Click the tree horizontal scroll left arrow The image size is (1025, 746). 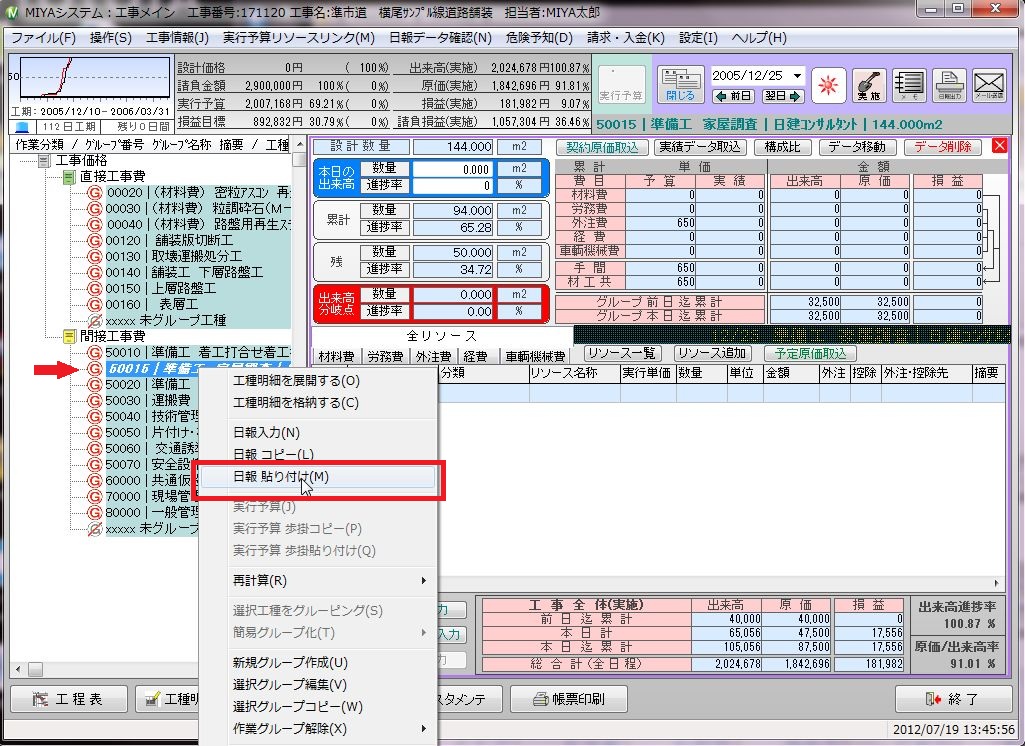point(18,669)
